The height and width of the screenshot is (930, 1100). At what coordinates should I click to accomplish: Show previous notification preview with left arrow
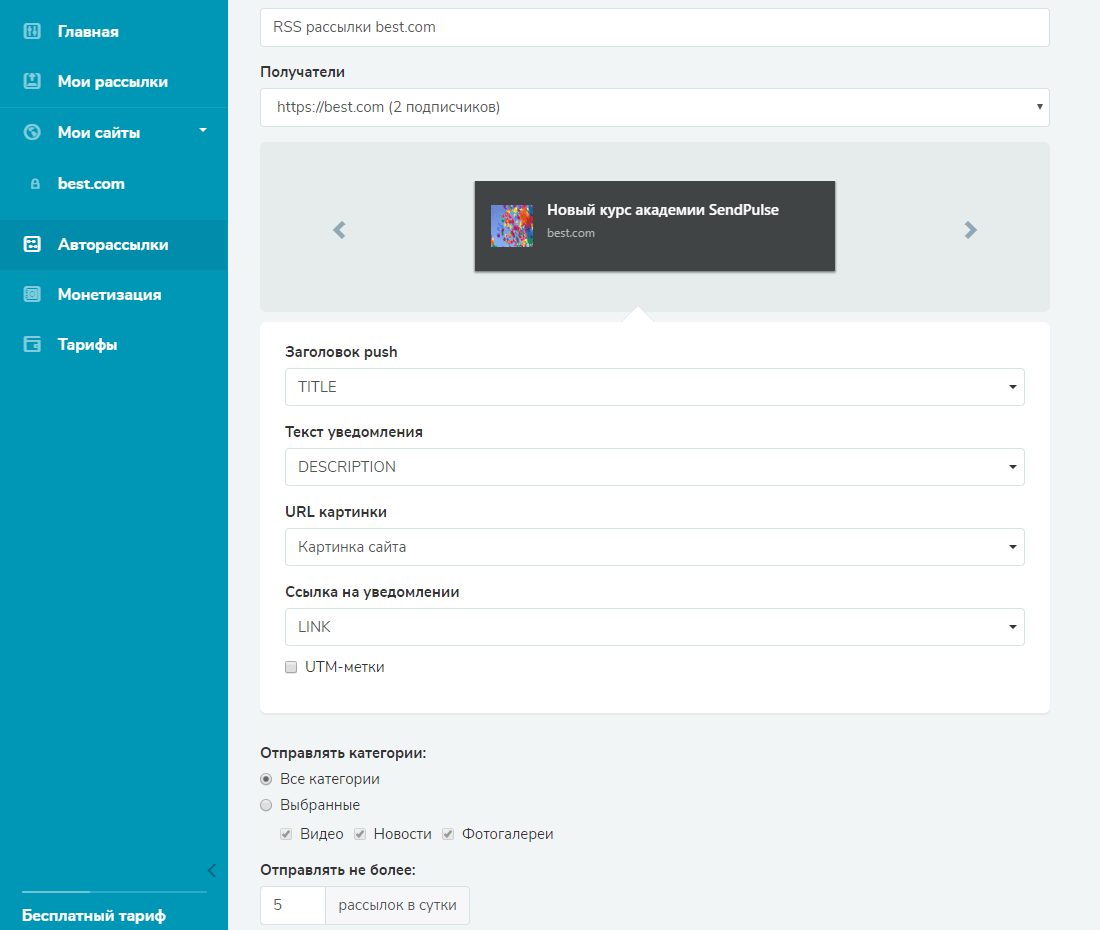(339, 230)
